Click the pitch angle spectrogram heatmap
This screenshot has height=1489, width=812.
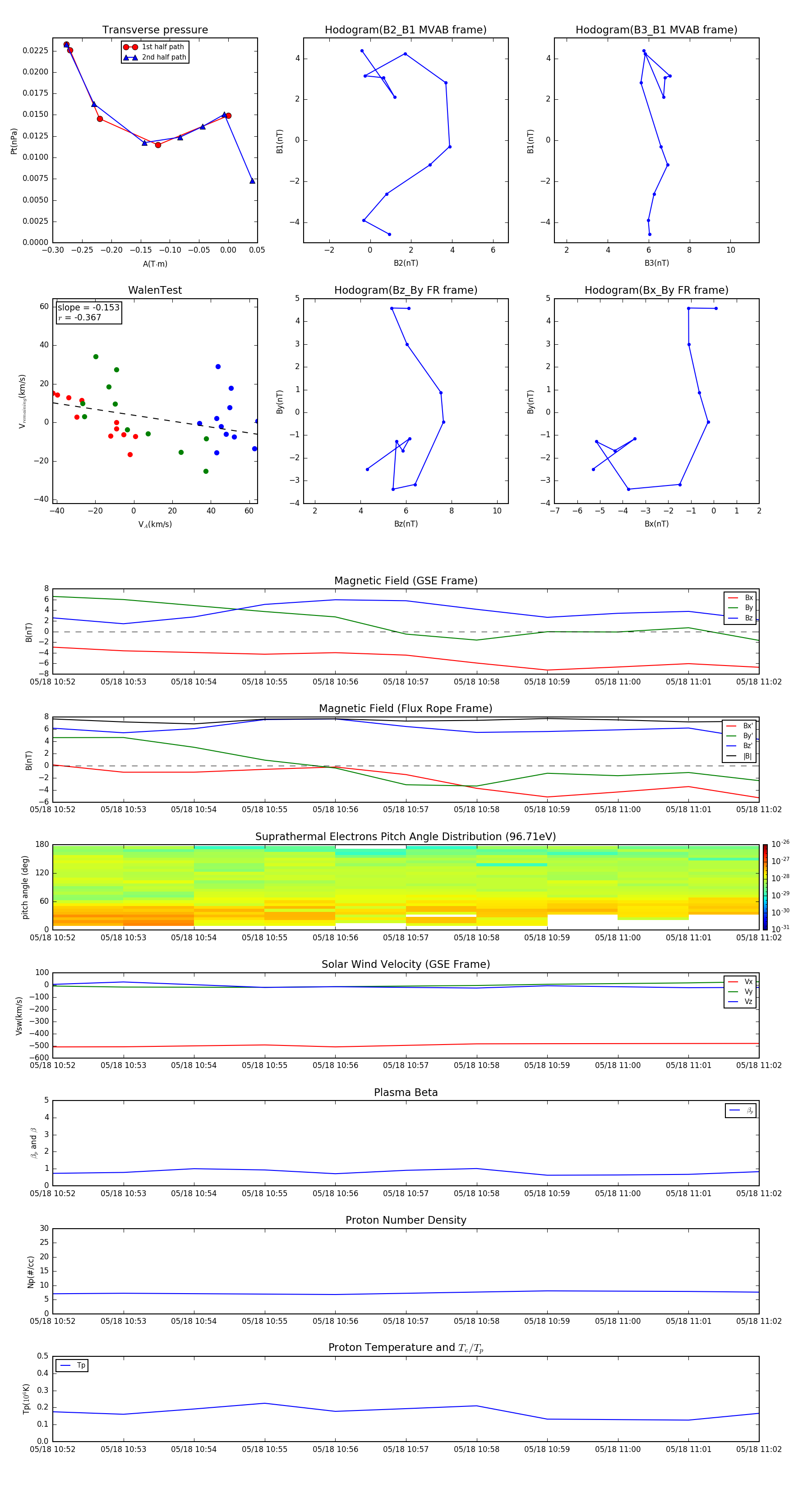click(406, 887)
